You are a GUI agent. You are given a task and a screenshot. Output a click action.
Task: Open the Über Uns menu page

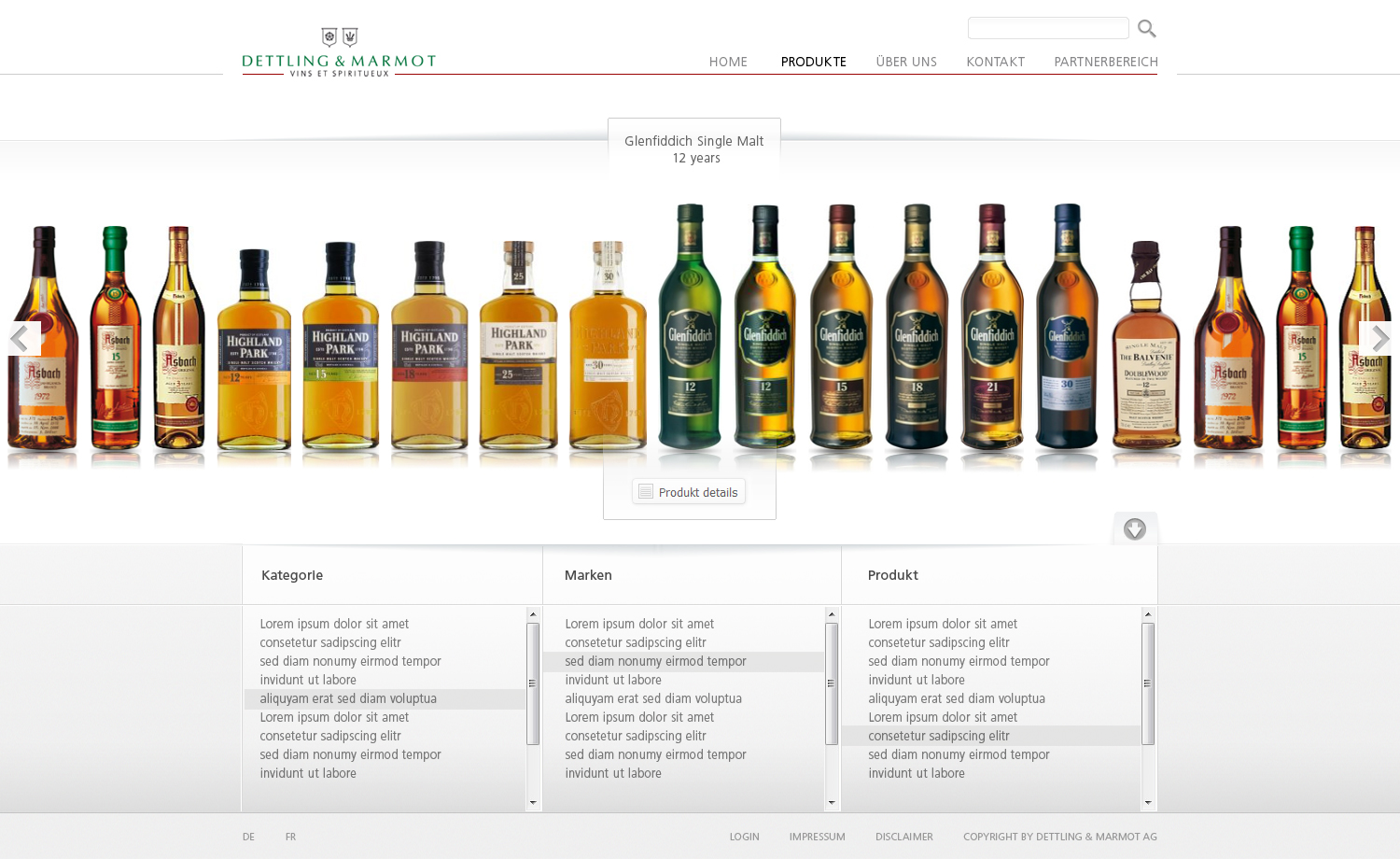point(905,62)
